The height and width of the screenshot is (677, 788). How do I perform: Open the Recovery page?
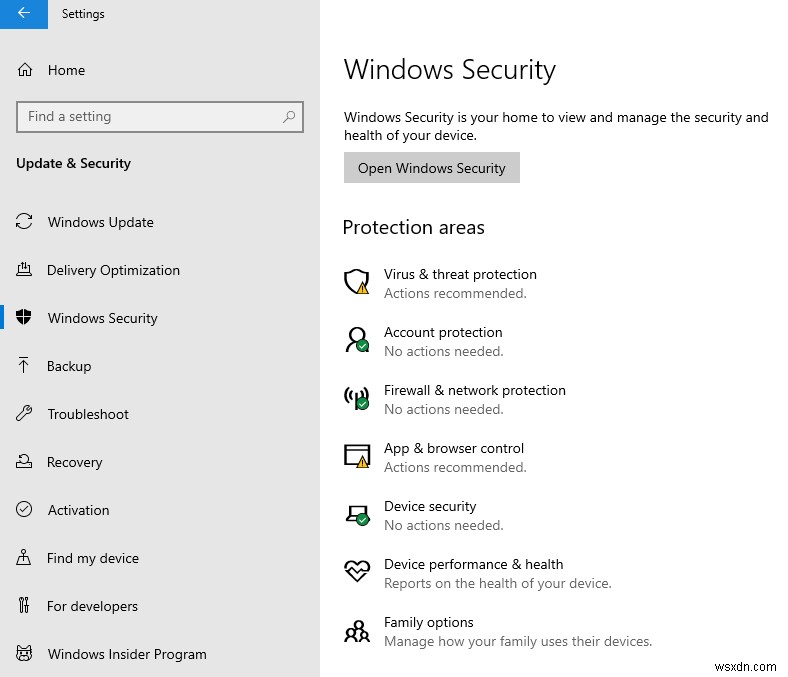coord(74,462)
